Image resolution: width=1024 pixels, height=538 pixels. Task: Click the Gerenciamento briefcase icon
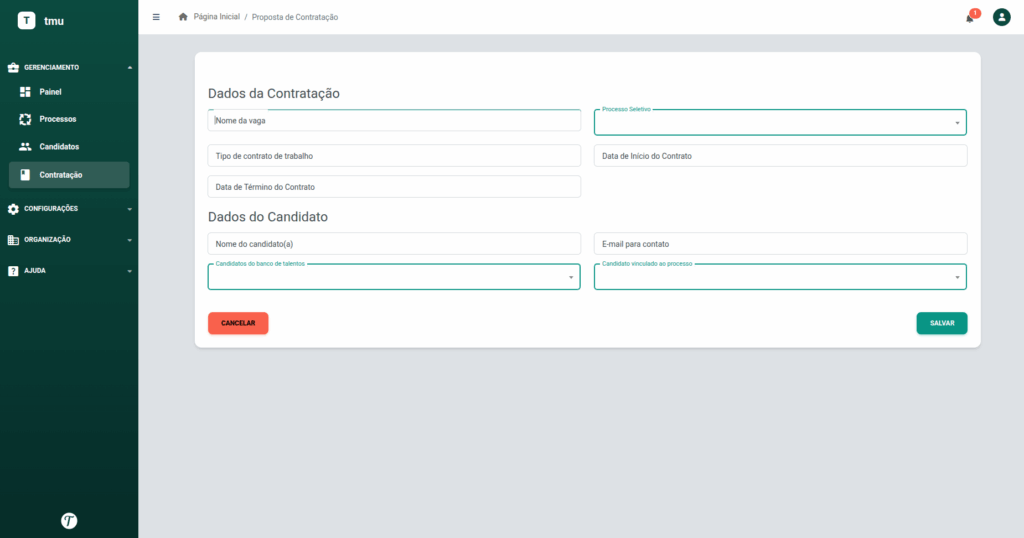coord(13,67)
